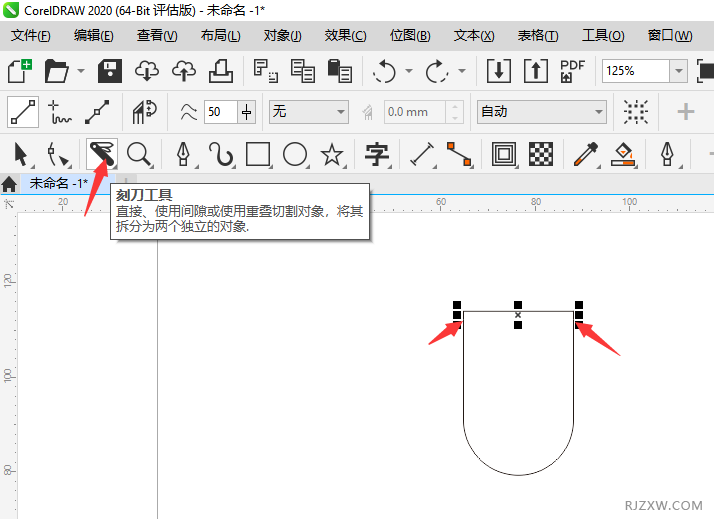Click the Import icon
This screenshot has width=714, height=519.
[499, 71]
